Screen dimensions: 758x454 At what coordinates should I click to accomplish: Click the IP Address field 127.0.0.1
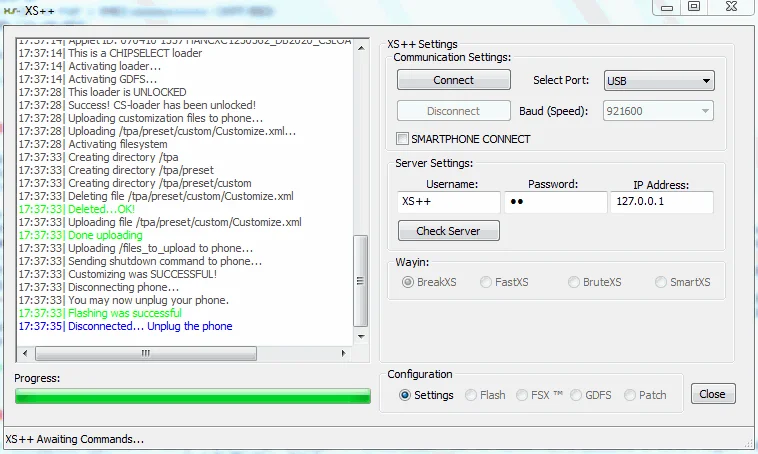(x=662, y=202)
